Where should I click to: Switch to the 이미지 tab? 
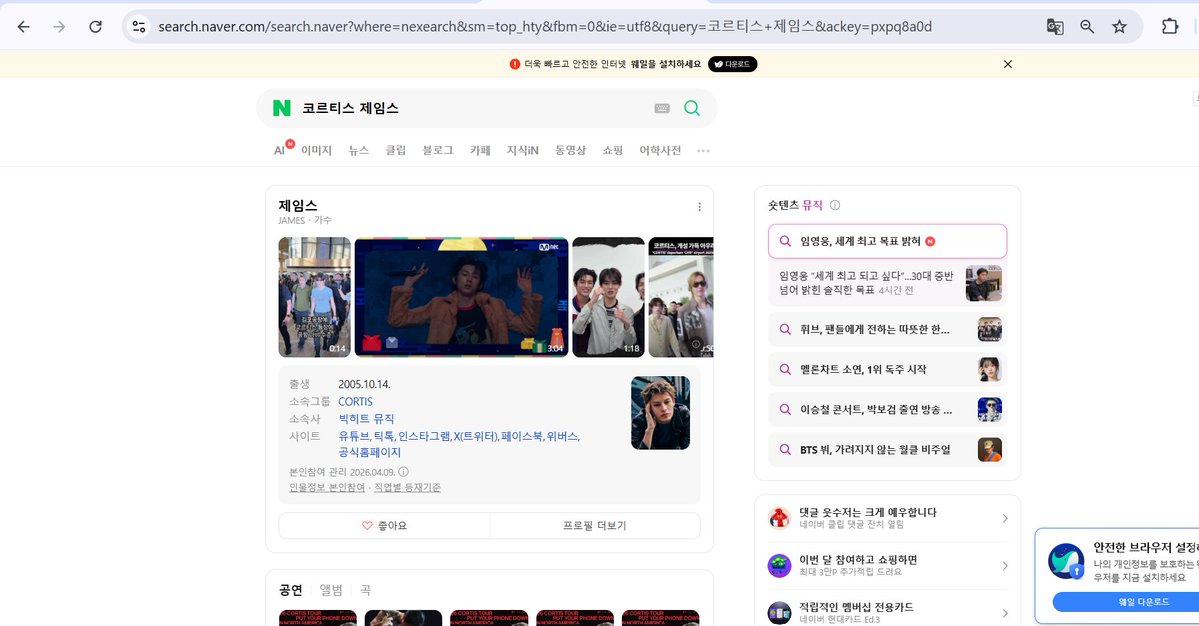(x=316, y=151)
